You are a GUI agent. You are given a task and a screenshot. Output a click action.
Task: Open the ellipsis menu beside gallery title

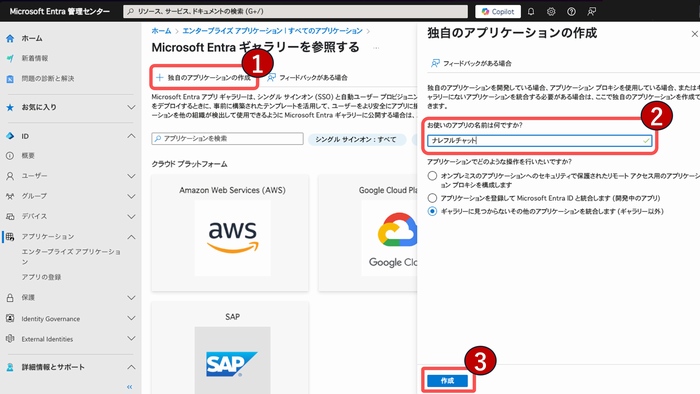376,48
